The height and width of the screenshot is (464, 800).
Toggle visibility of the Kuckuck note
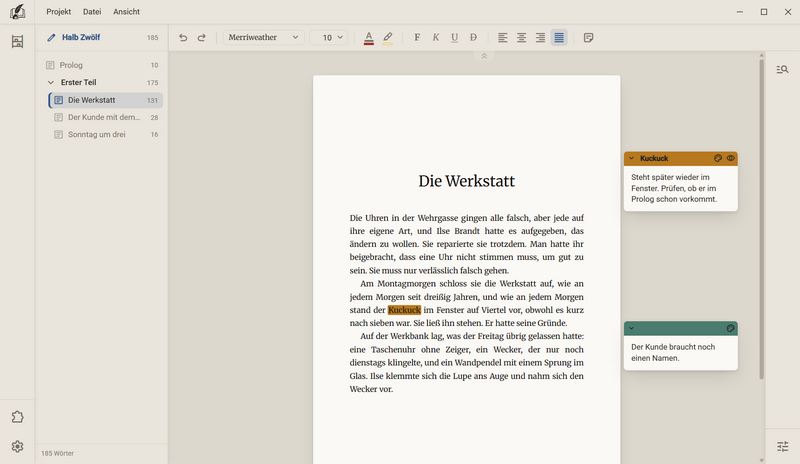[731, 158]
